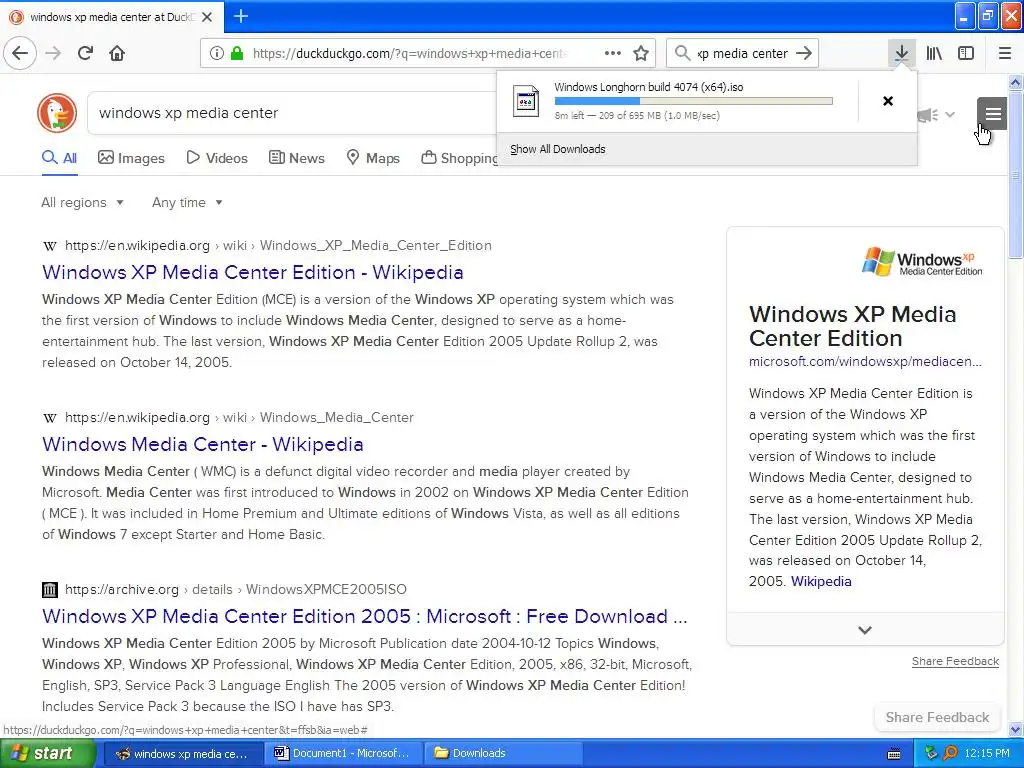The height and width of the screenshot is (768, 1024).
Task: Click the Wikipedia link in info panel
Action: 821,581
